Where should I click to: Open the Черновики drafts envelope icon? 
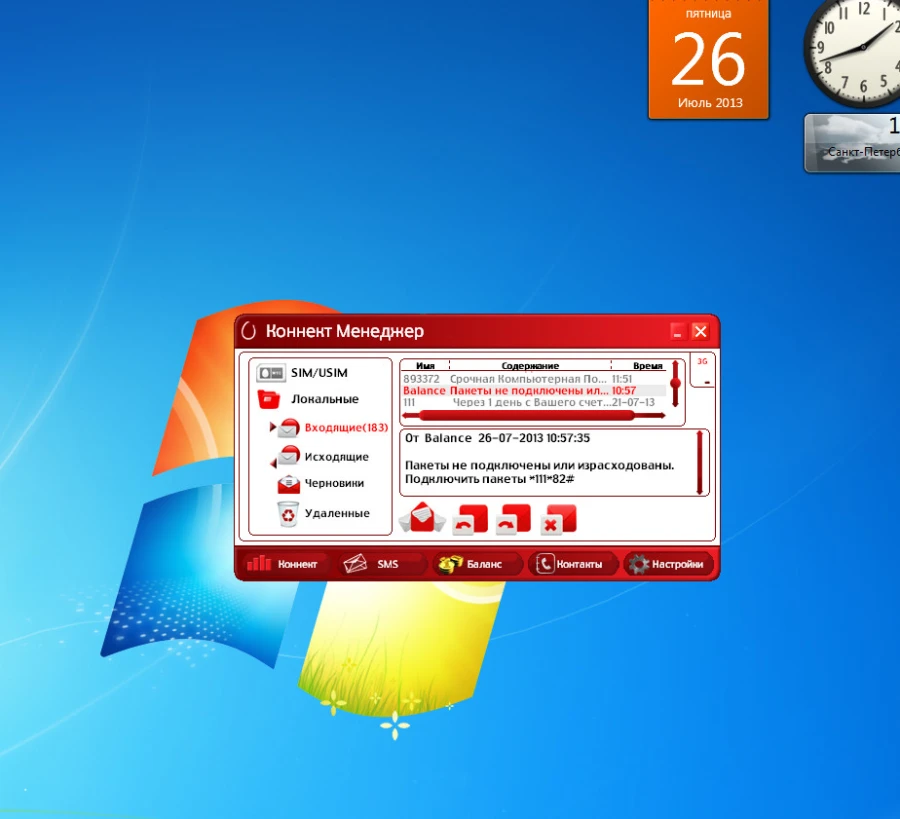288,484
